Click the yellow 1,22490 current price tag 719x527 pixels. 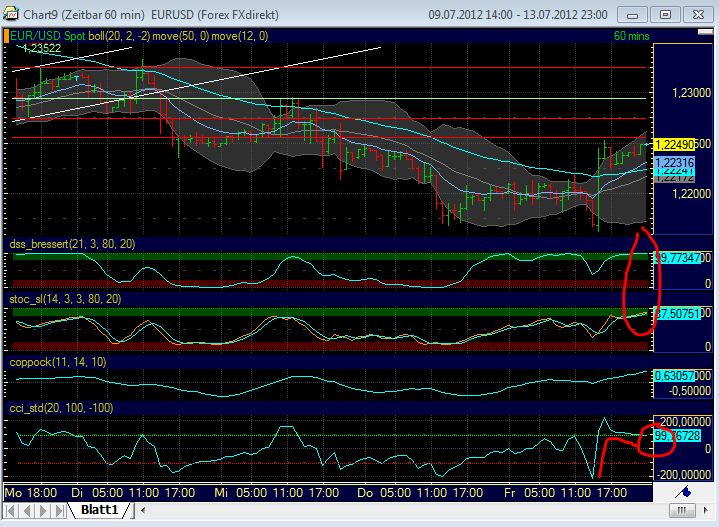[x=674, y=144]
